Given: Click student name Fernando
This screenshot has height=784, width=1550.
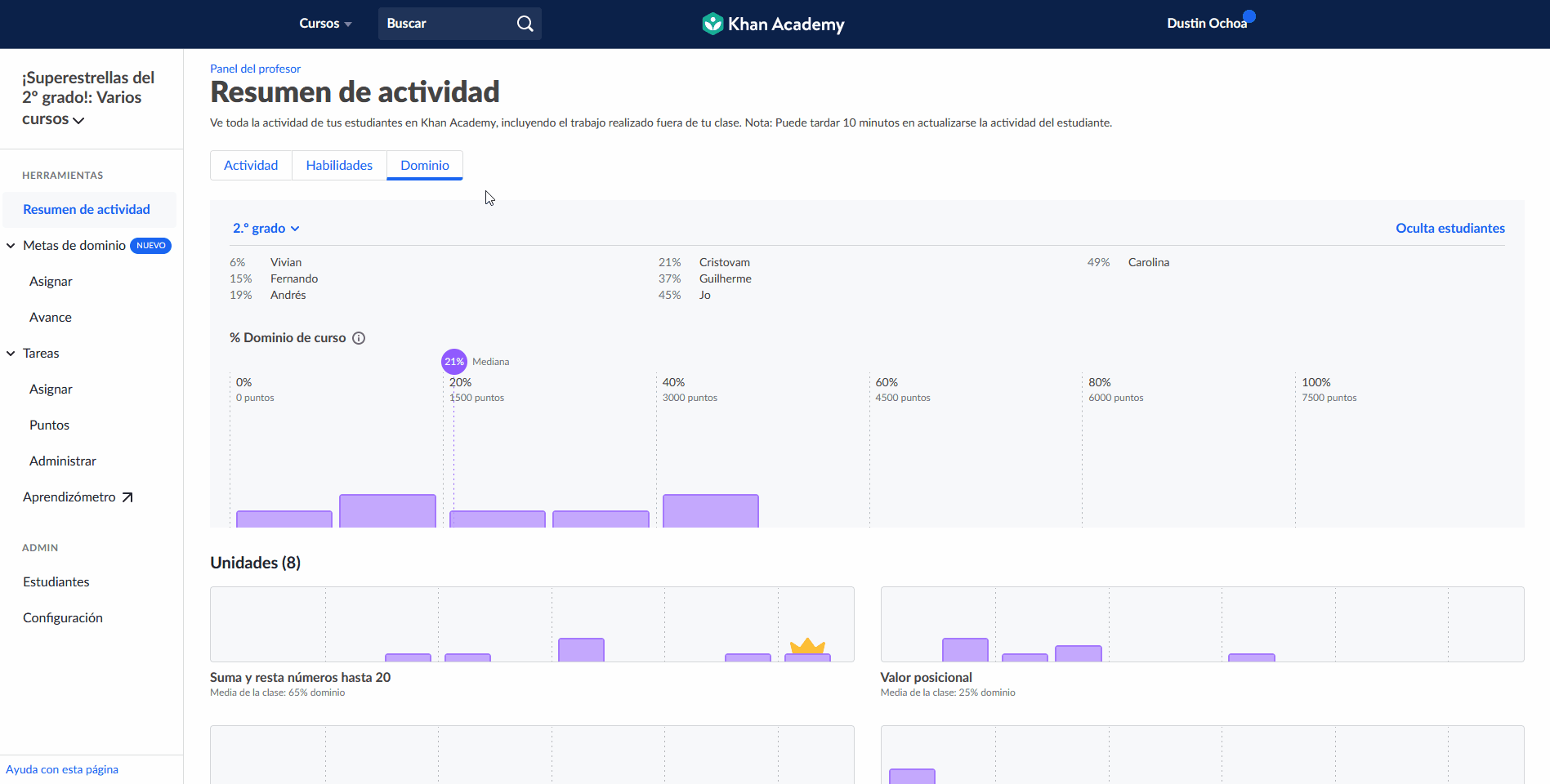Looking at the screenshot, I should pos(294,278).
